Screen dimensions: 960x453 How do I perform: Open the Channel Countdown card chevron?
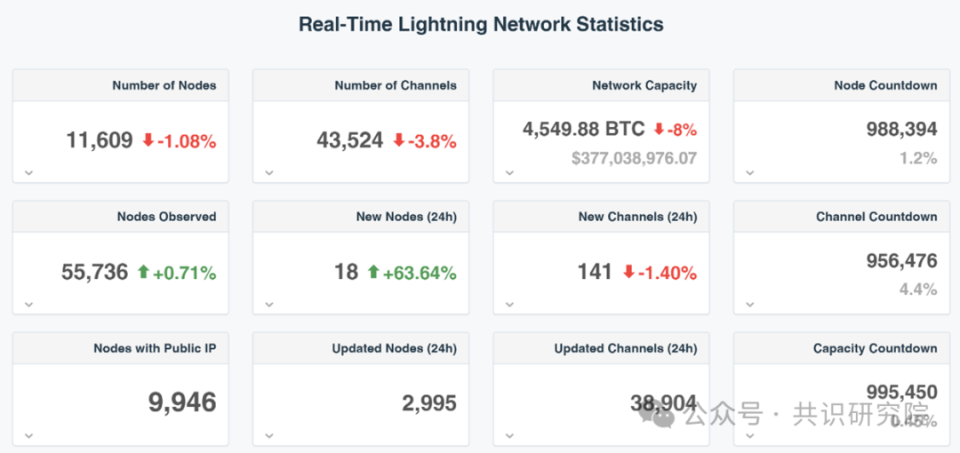tap(750, 304)
